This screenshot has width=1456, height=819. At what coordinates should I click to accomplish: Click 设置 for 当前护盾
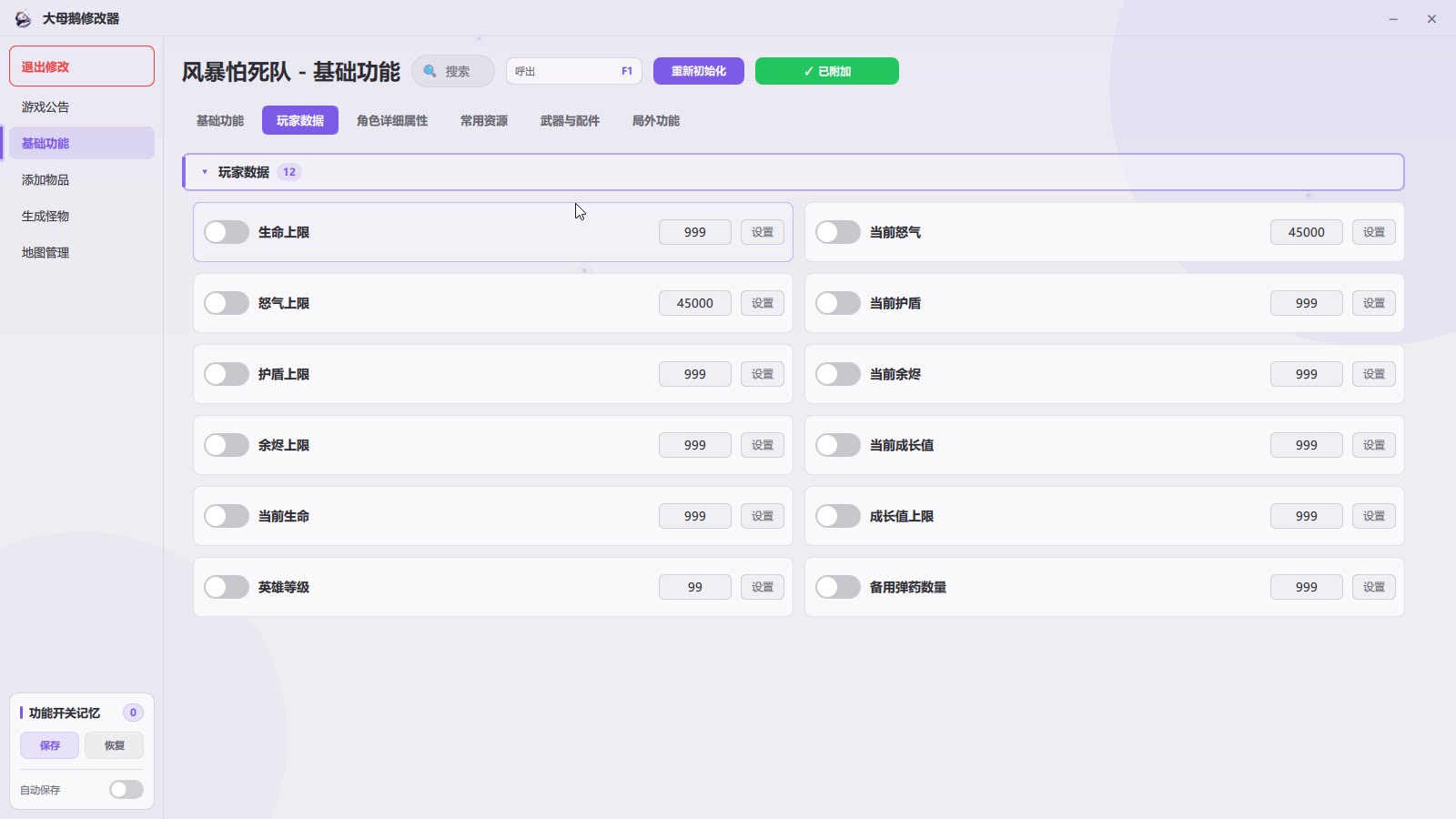[x=1374, y=303]
